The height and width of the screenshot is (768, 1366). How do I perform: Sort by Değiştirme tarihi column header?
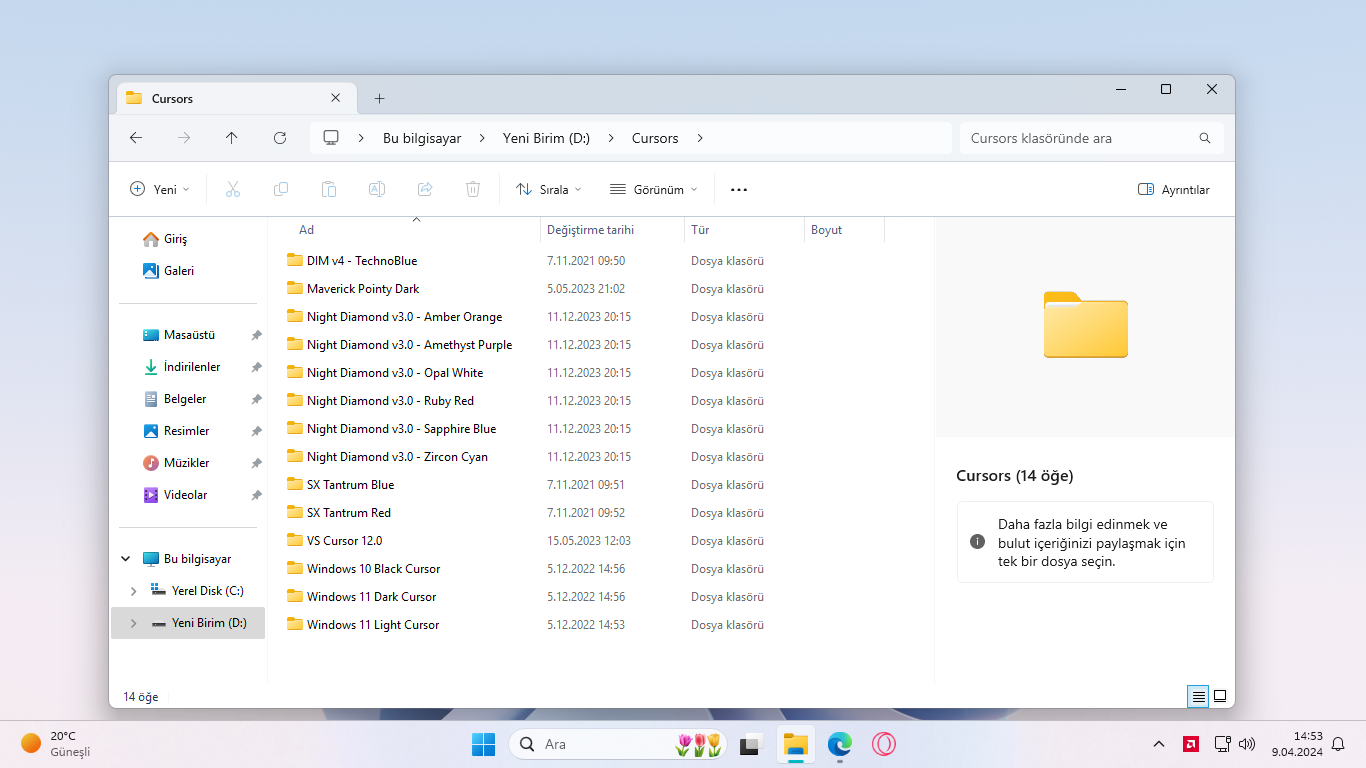pyautogui.click(x=590, y=230)
